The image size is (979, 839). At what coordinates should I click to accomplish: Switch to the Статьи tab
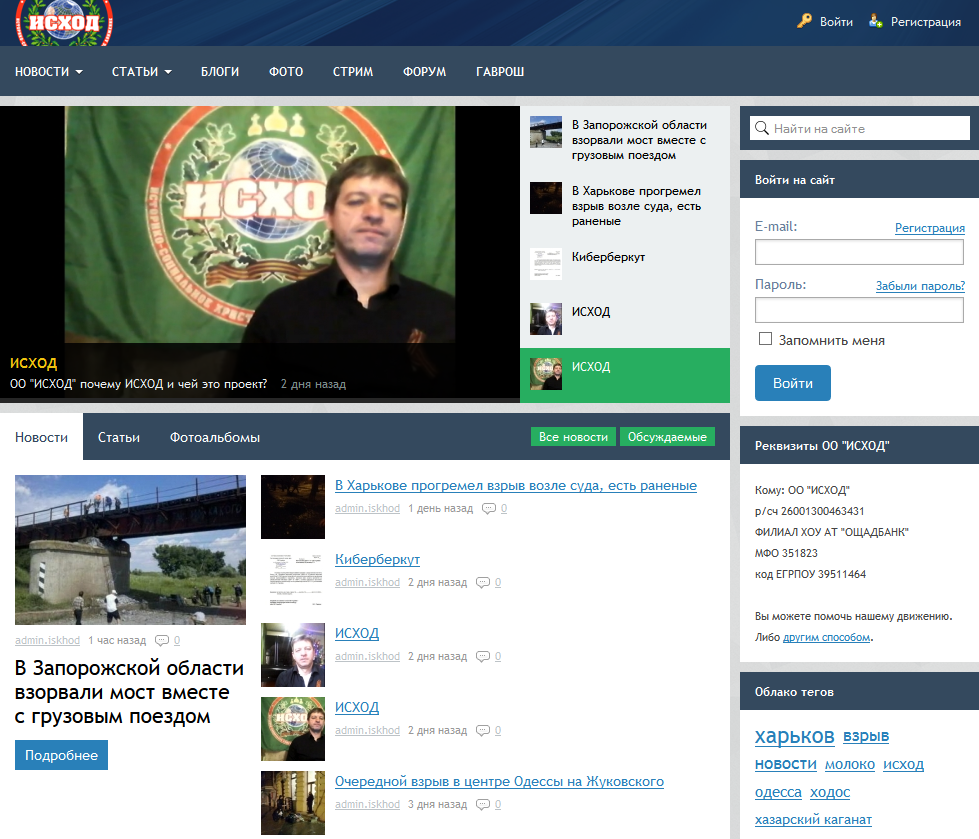coord(118,437)
